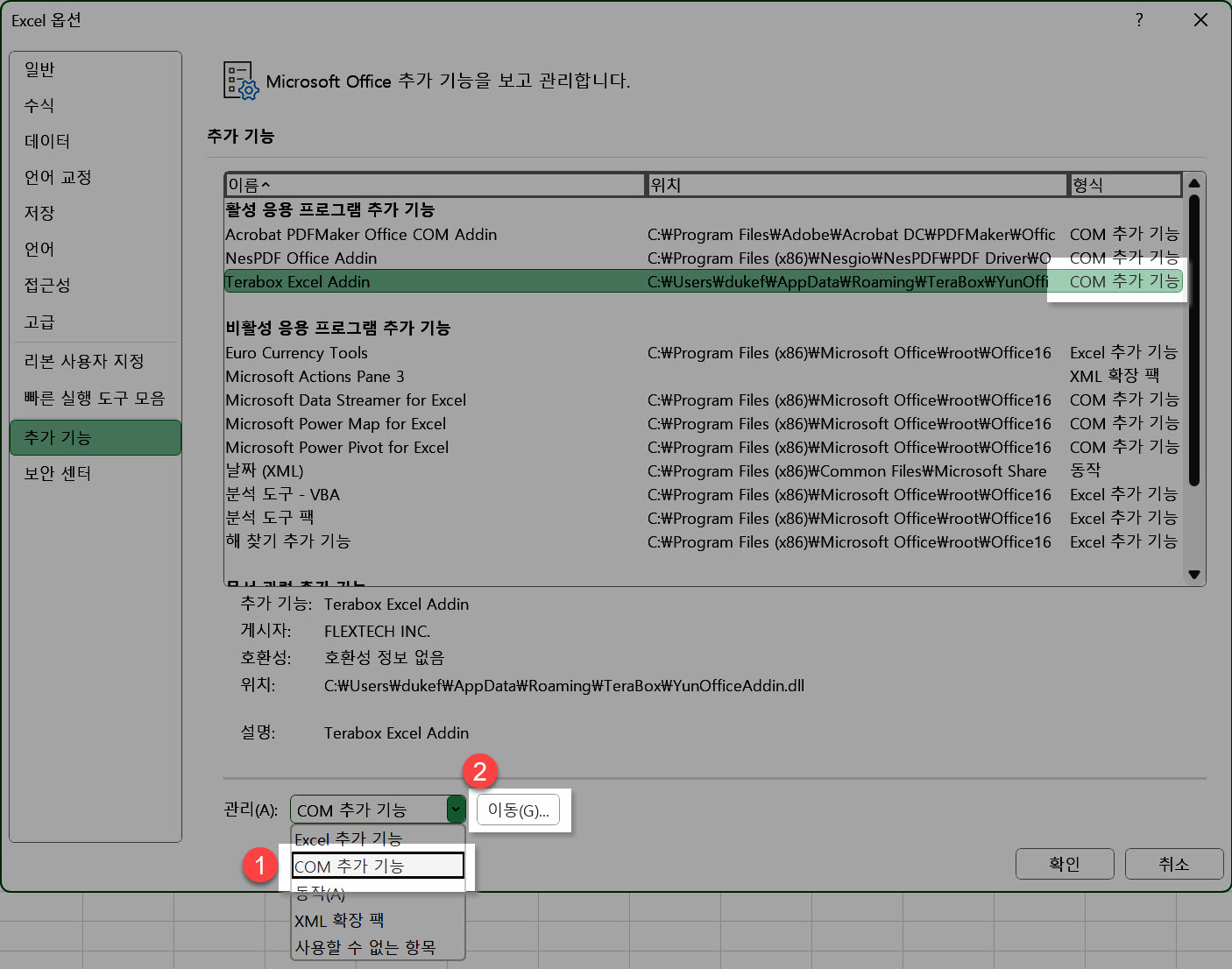Choose 사용할 수 없는 항목 option
Image resolution: width=1232 pixels, height=969 pixels.
[x=378, y=947]
